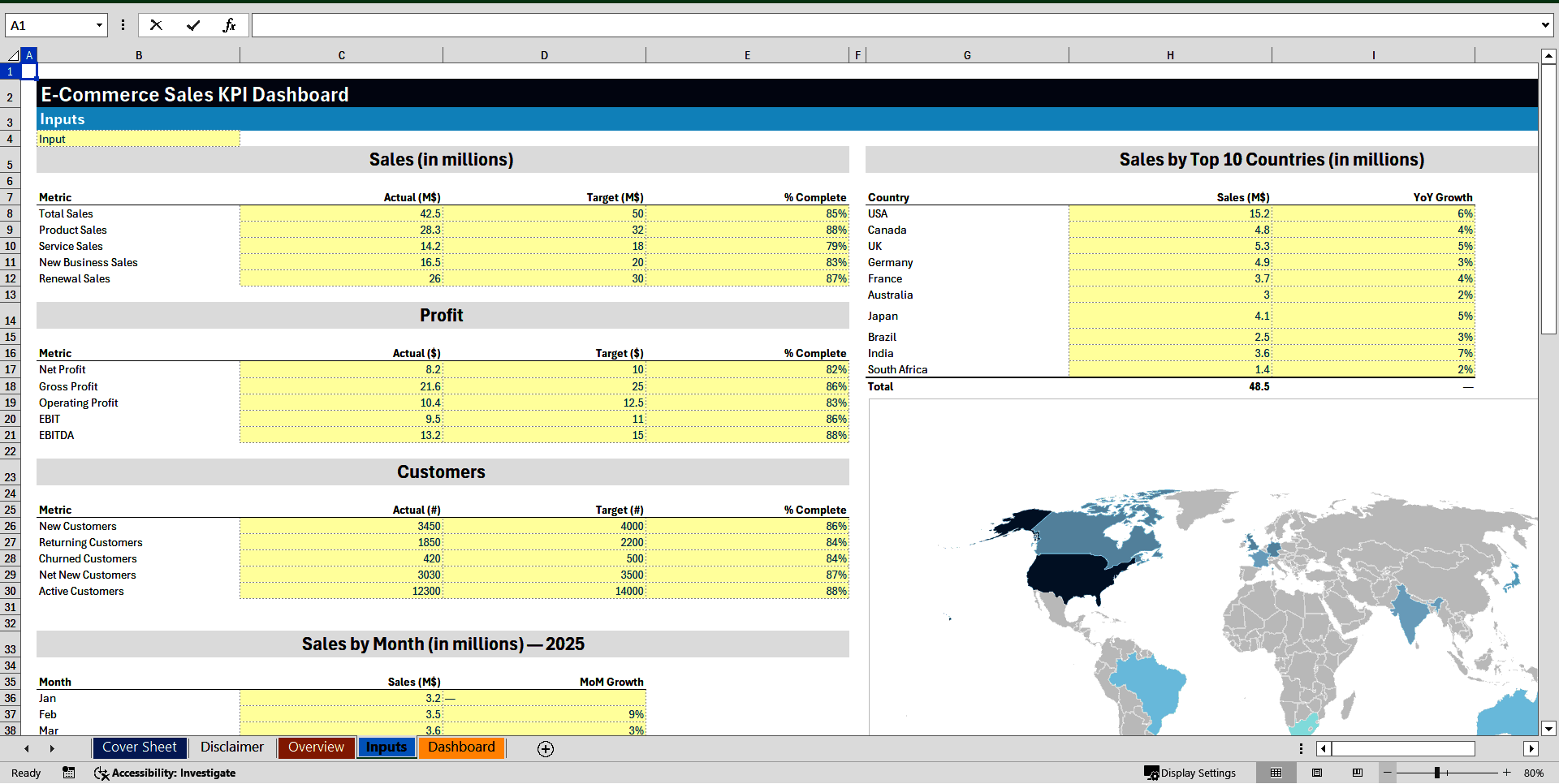Expand the formula bar with its chevron
The width and height of the screenshot is (1559, 784).
[1545, 25]
